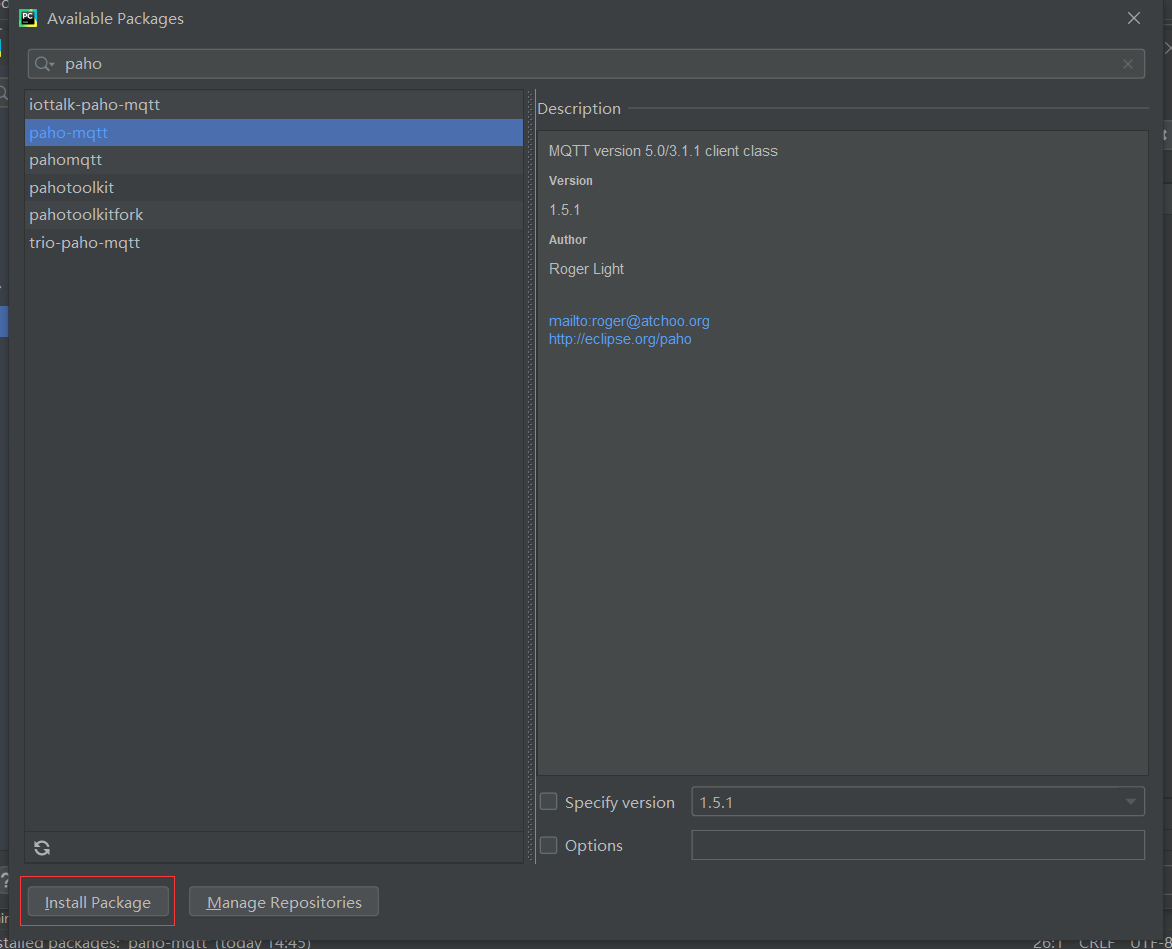Open the http://eclipse.org/paho link
Image resolution: width=1172 pixels, height=949 pixels.
[620, 339]
